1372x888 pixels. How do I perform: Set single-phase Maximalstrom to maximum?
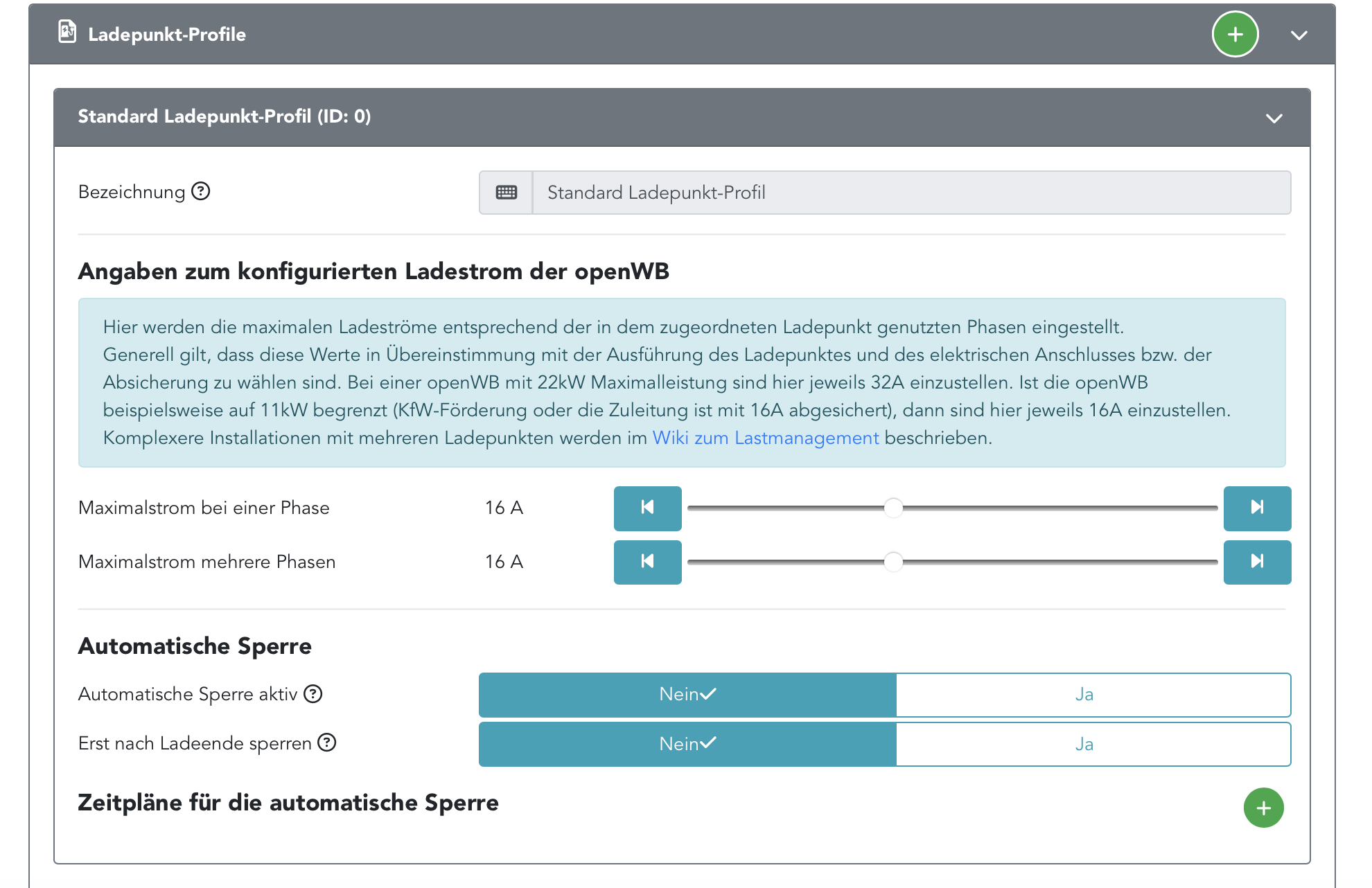point(1256,508)
